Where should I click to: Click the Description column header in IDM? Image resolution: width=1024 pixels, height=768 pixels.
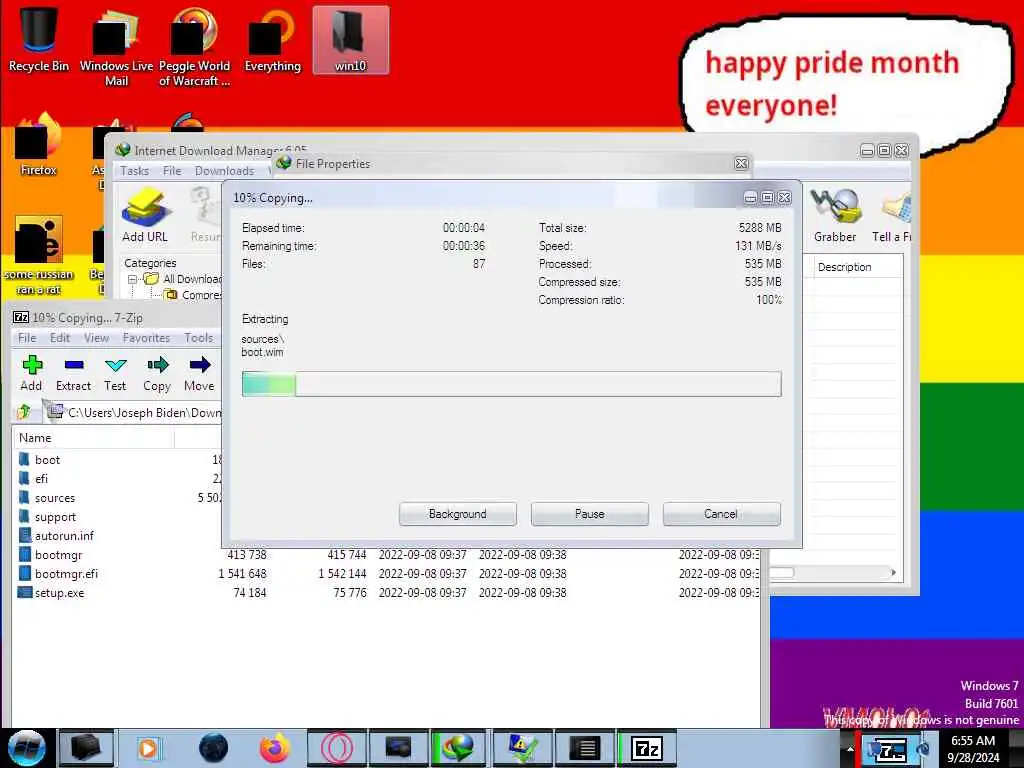(856, 267)
